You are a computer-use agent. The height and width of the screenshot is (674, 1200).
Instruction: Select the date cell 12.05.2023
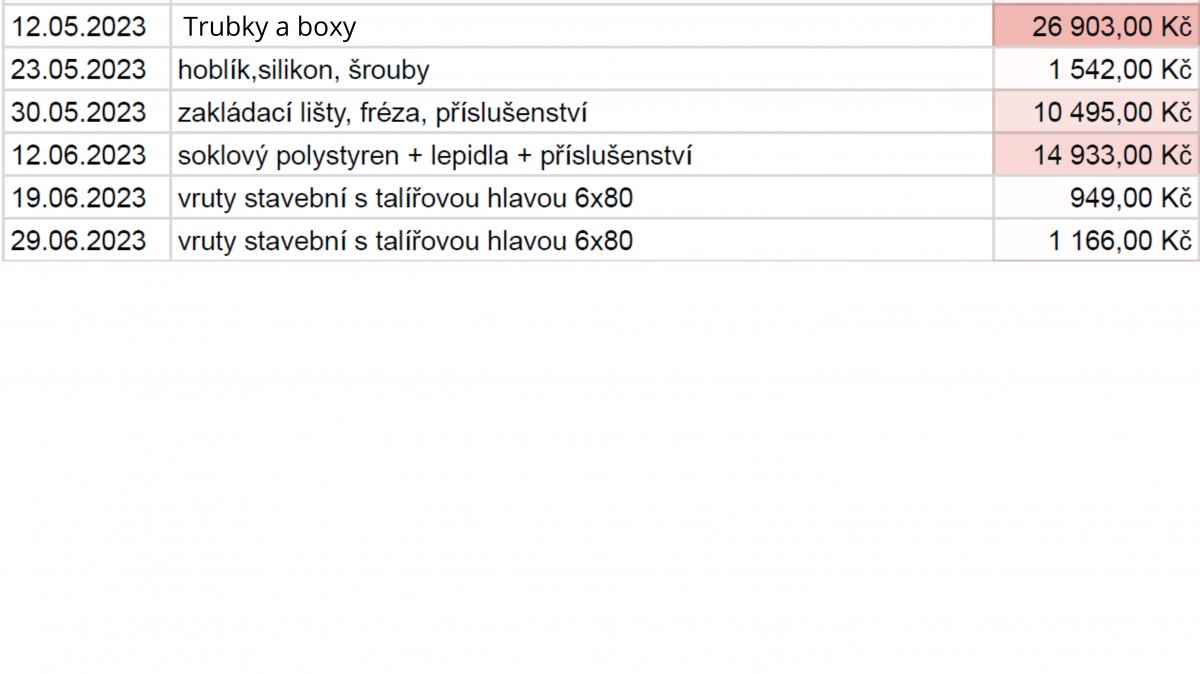87,26
